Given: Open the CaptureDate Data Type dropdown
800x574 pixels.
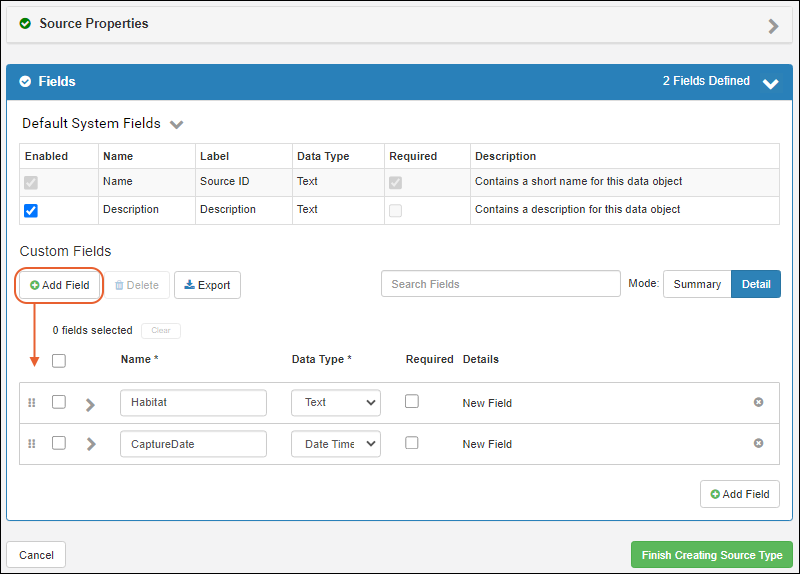Looking at the screenshot, I should coord(336,443).
